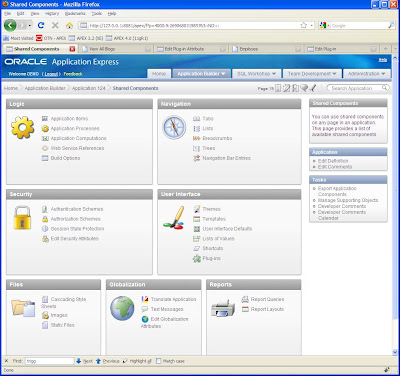Click the printer Reports icon
The height and width of the screenshot is (376, 400).
point(223,308)
